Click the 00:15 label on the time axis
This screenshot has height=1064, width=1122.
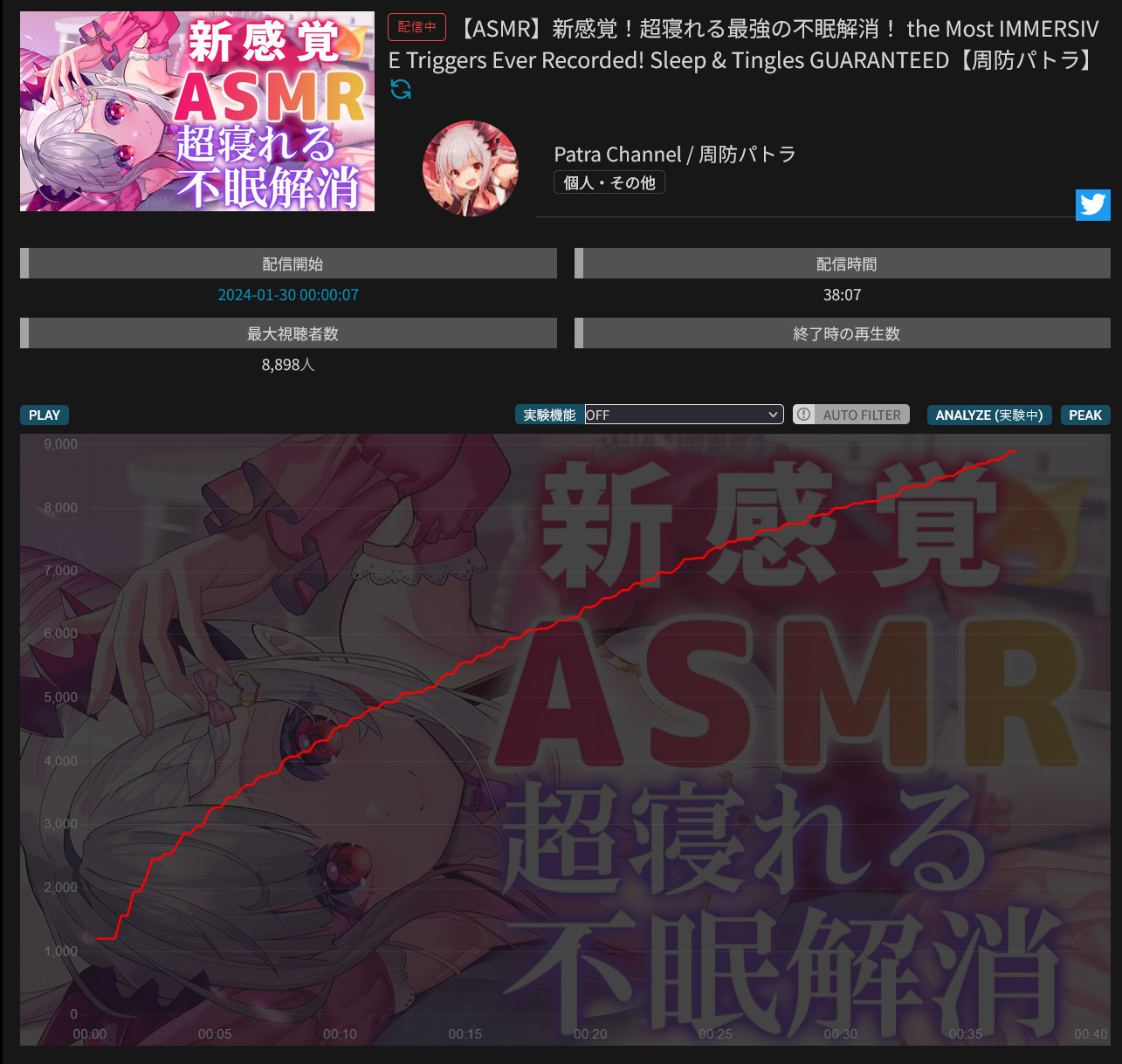point(465,1034)
